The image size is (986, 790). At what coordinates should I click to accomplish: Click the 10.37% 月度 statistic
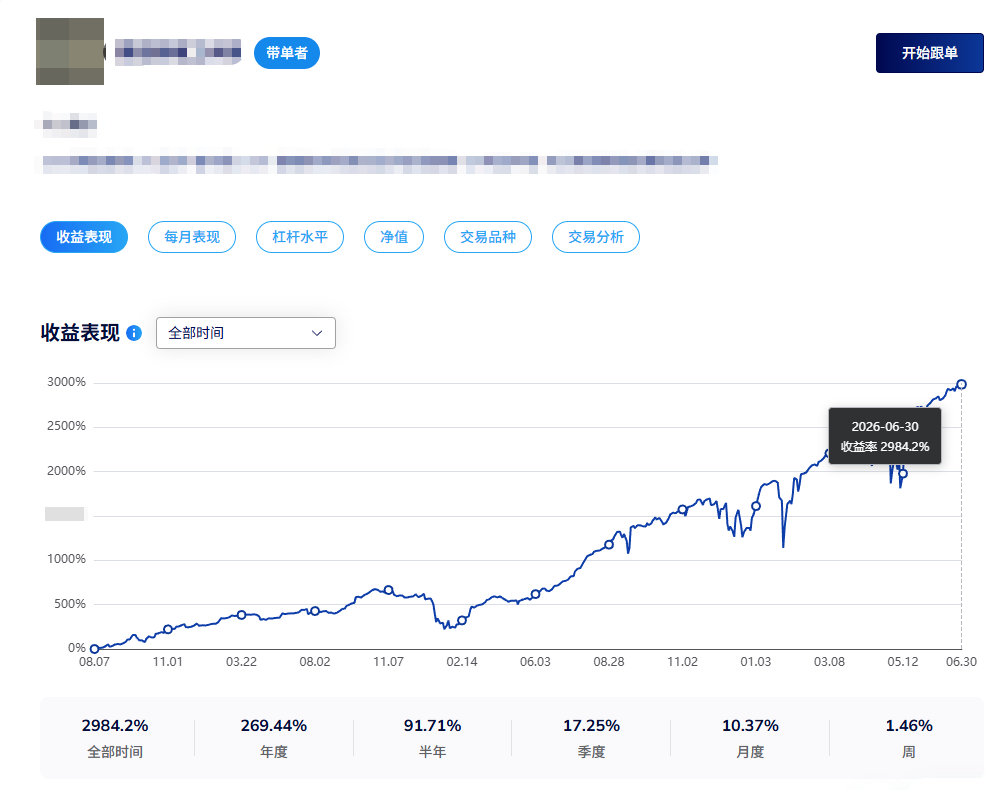(x=750, y=738)
